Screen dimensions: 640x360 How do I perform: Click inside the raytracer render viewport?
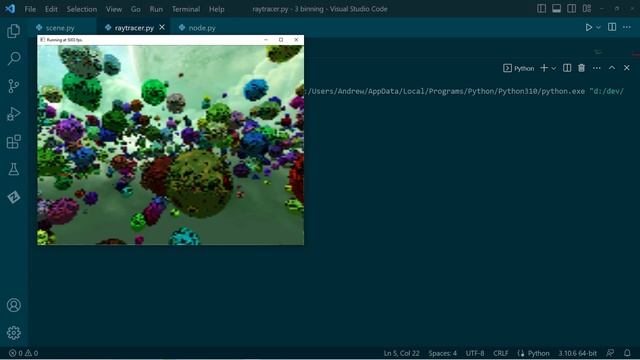point(171,145)
